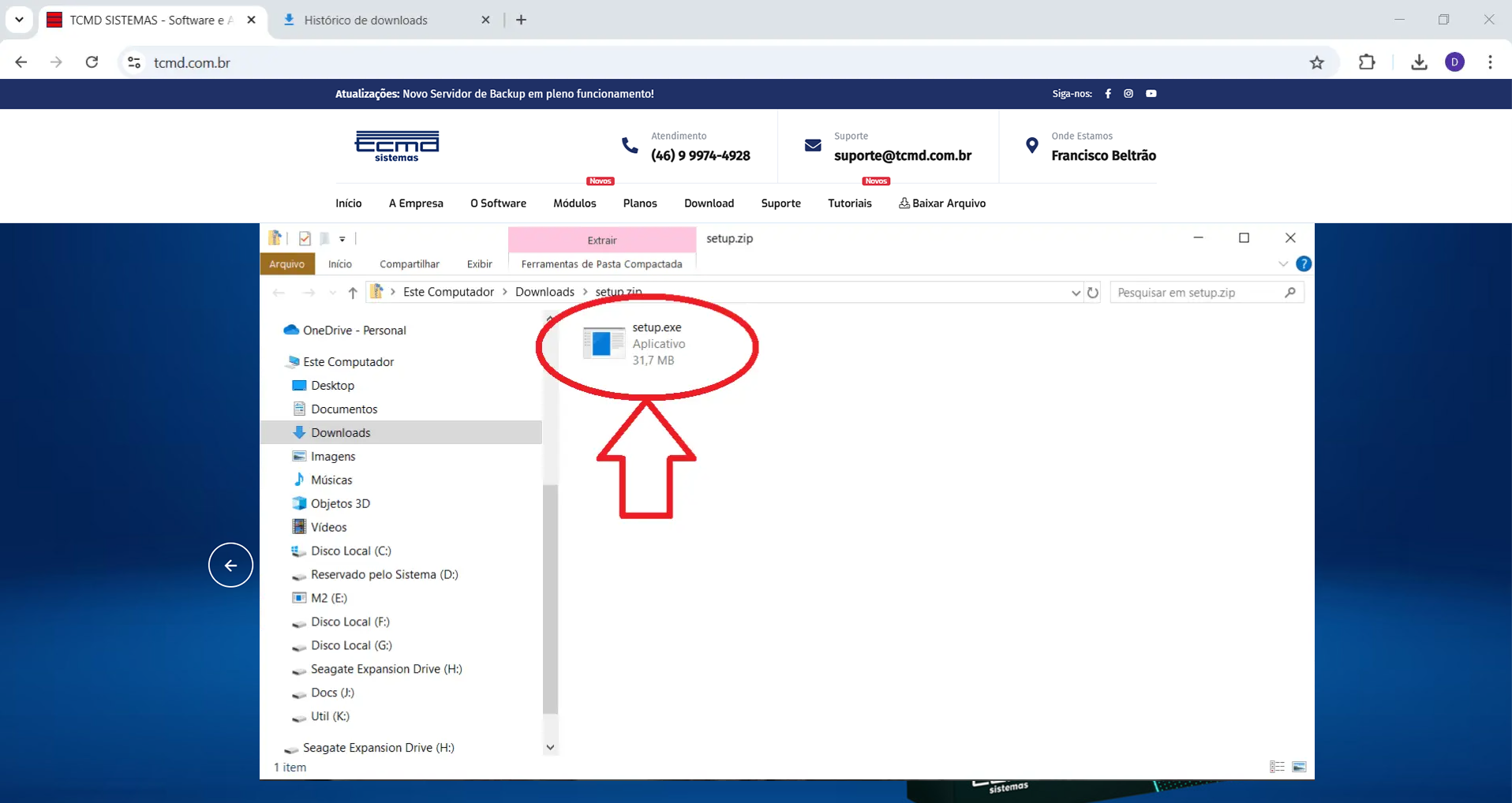Switch to large icons view in explorer

coord(1299,767)
